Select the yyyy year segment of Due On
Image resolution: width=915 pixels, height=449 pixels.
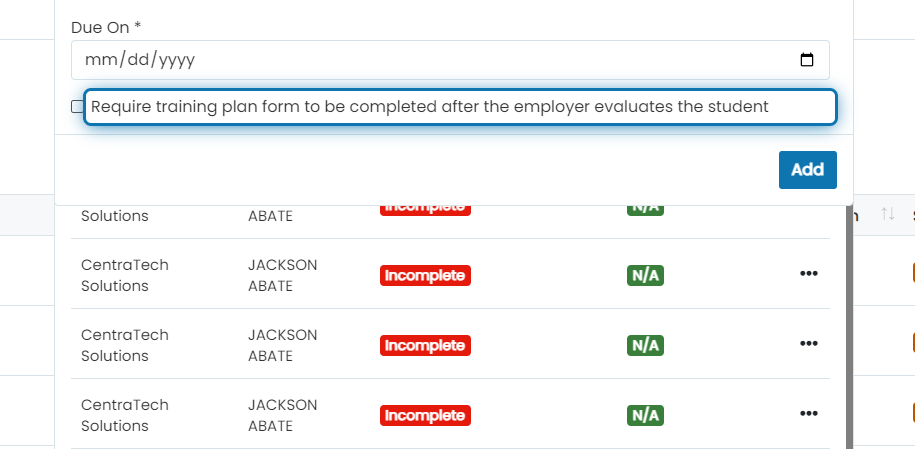tap(177, 60)
